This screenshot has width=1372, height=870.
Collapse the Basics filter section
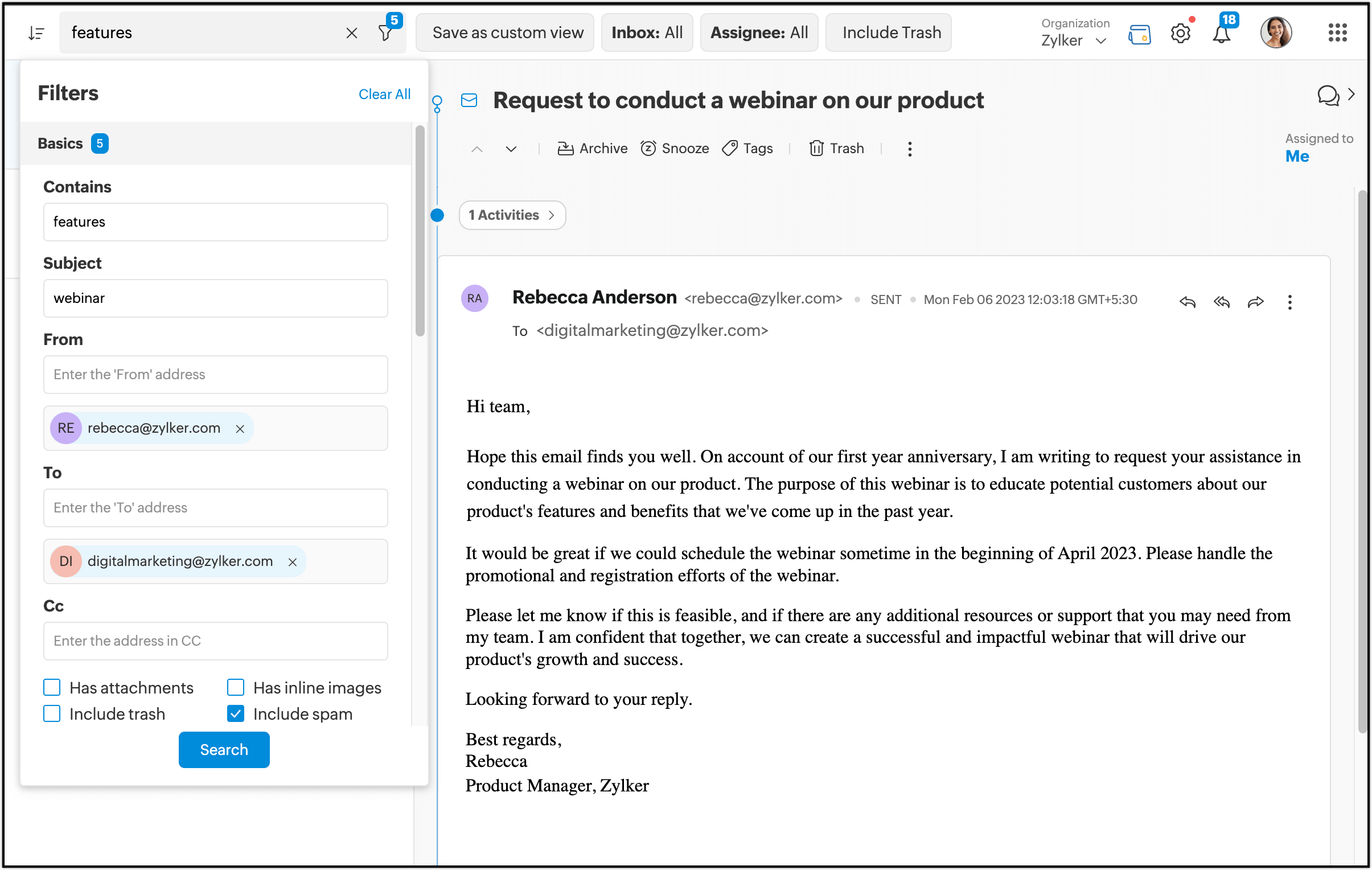point(215,143)
